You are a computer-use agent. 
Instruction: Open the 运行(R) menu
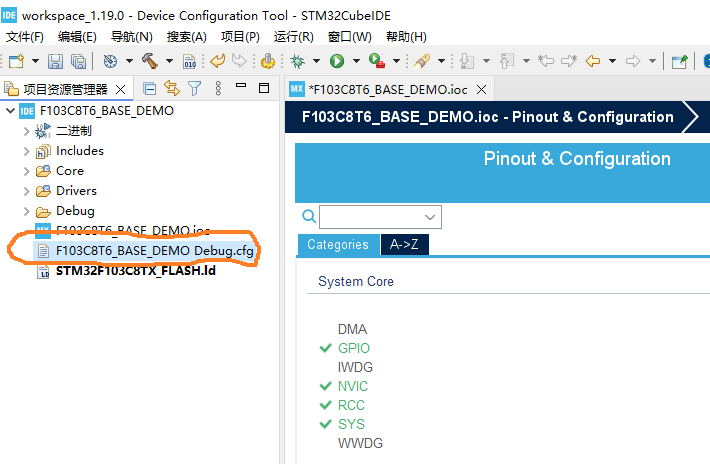click(x=293, y=37)
